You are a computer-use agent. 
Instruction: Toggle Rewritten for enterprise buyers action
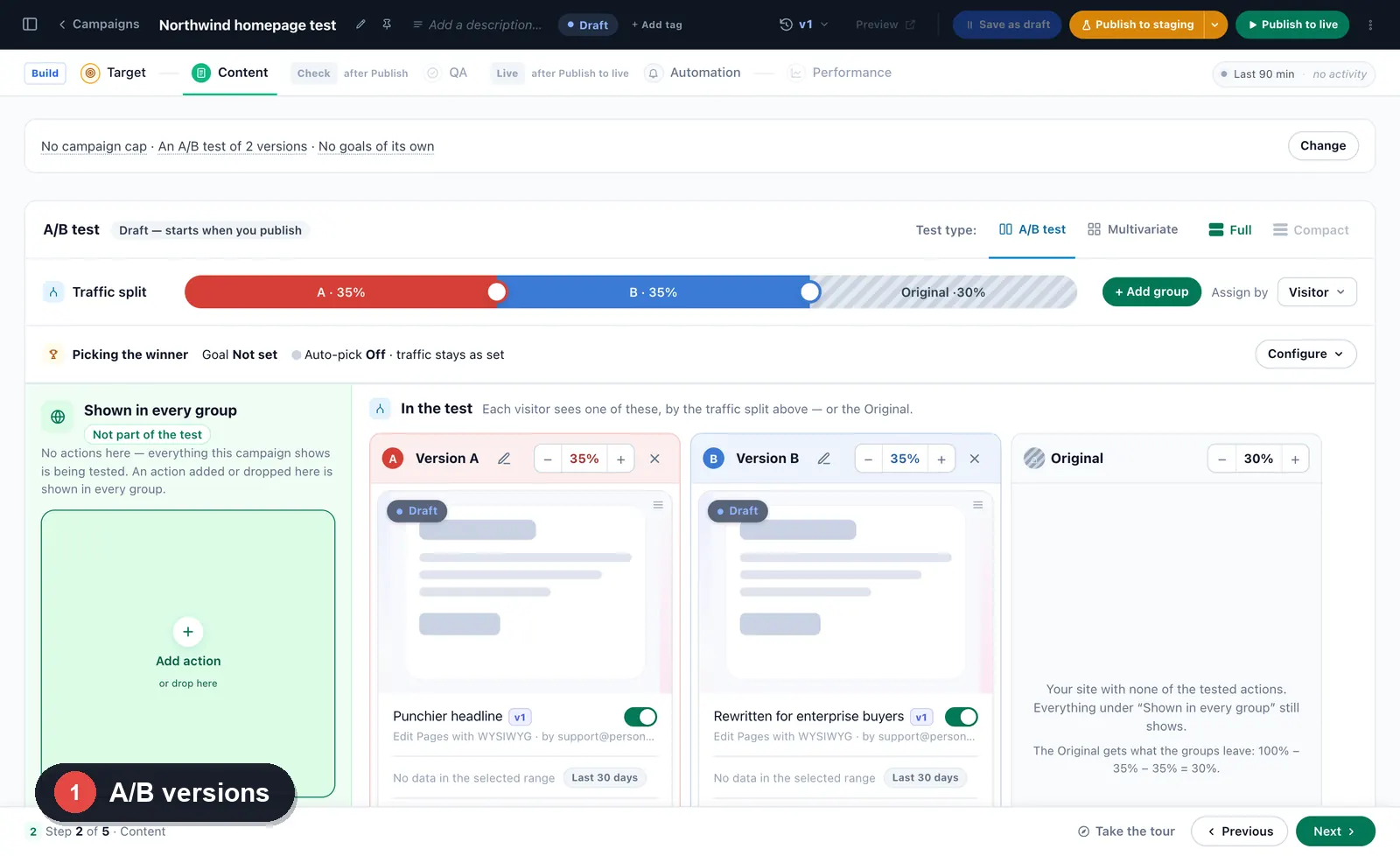[961, 717]
